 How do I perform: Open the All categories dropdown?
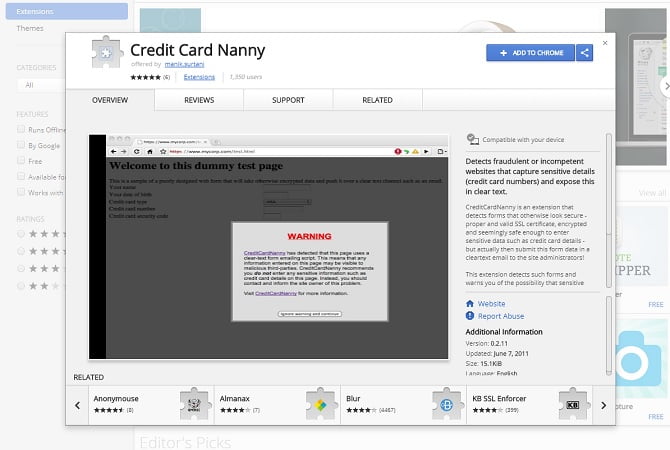coord(41,85)
